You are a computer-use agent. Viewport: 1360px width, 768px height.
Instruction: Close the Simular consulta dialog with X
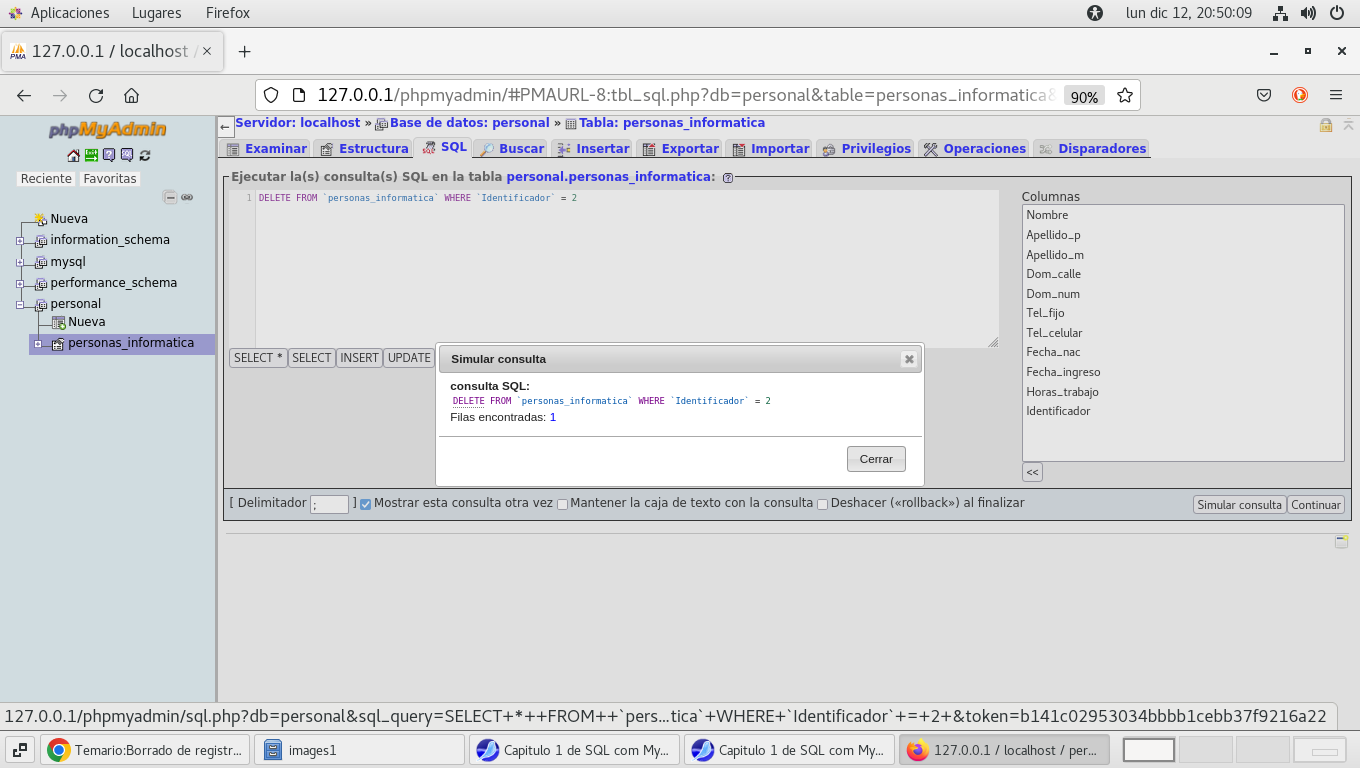click(x=908, y=359)
